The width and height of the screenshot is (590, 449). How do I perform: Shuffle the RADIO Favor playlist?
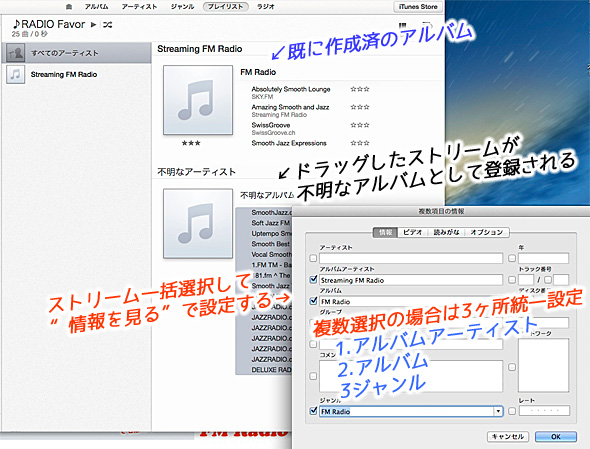tap(108, 25)
